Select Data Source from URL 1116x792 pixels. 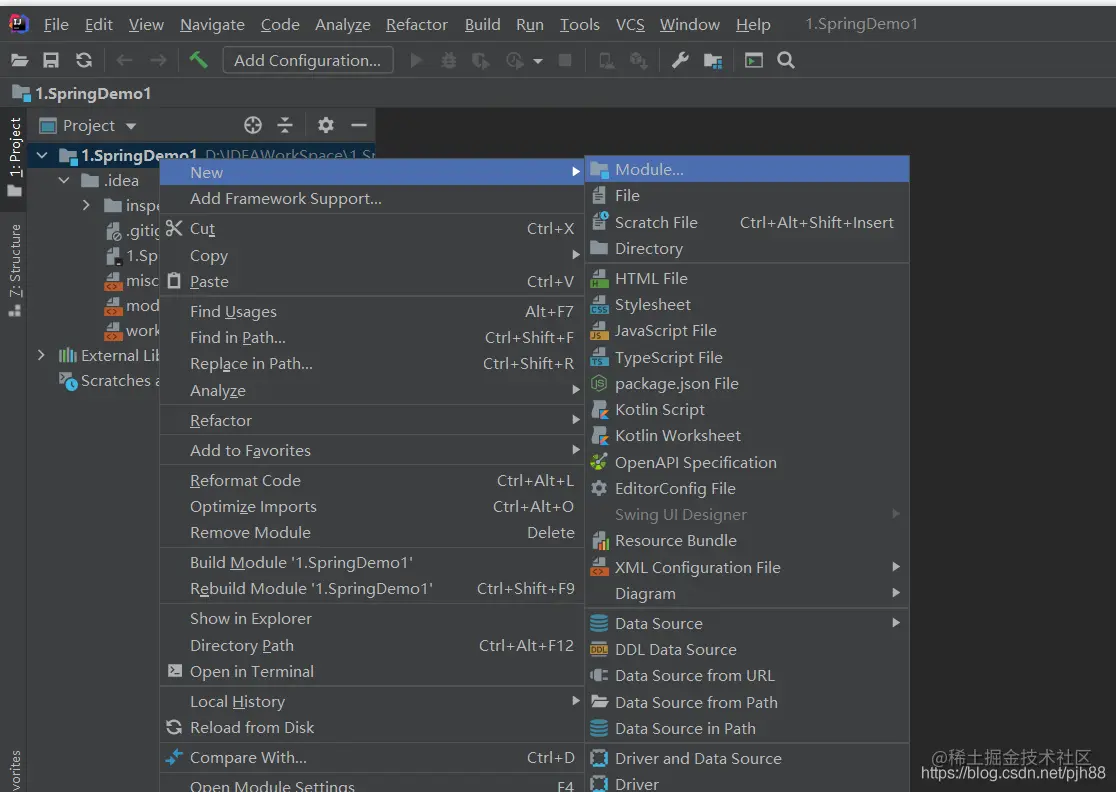[747, 675]
